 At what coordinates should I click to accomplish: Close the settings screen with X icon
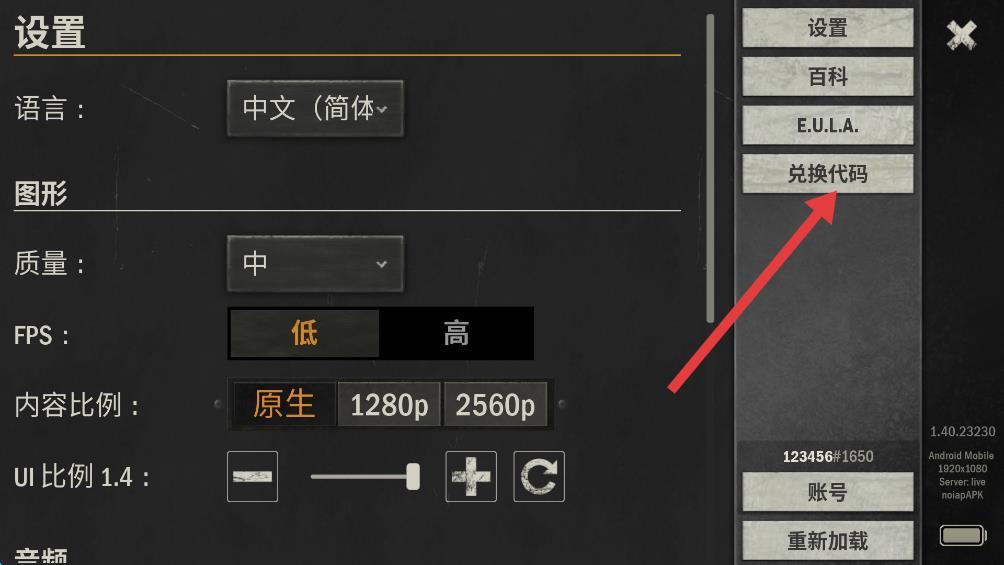click(x=961, y=35)
